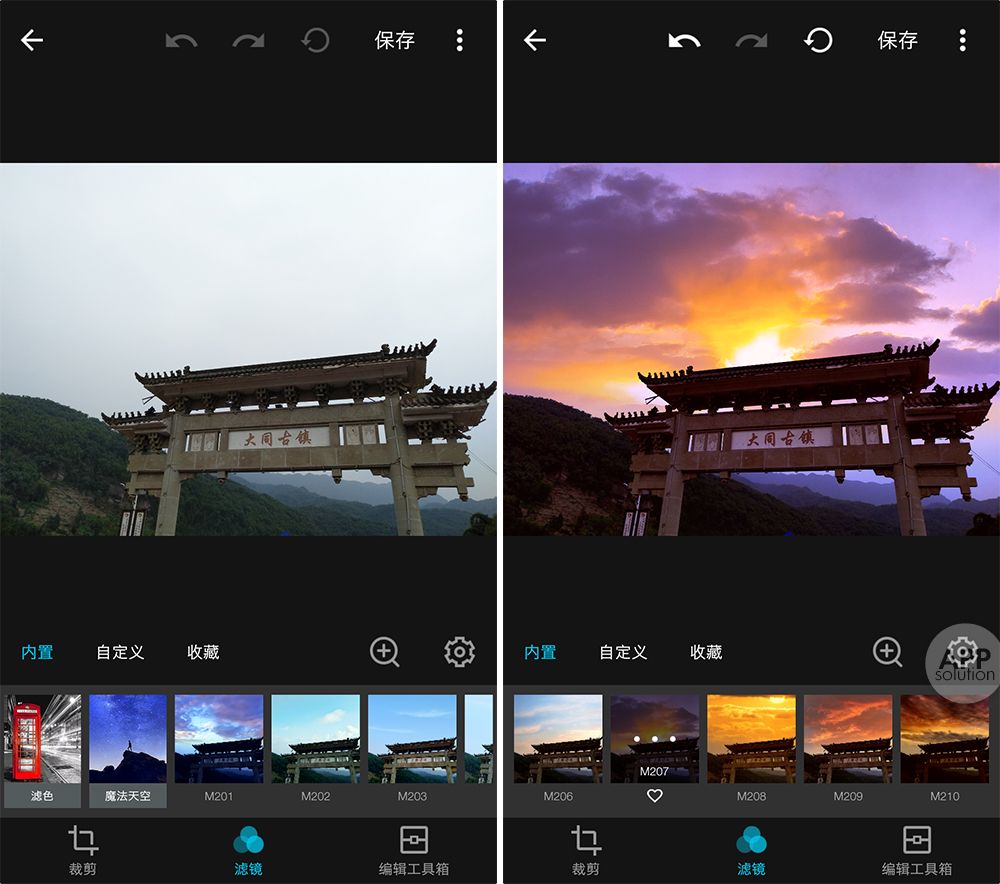1000x884 pixels.
Task: Select filter M209 from the filter strip
Action: point(848,738)
